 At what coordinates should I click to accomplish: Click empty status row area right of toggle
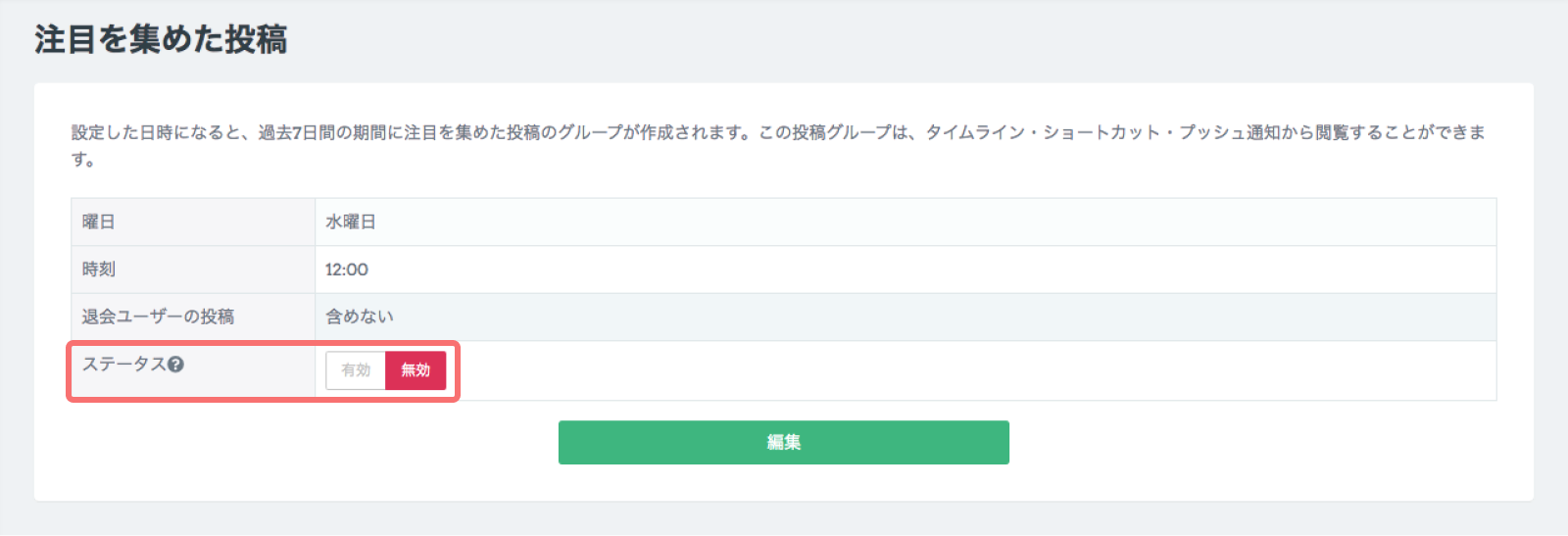[x=970, y=370]
